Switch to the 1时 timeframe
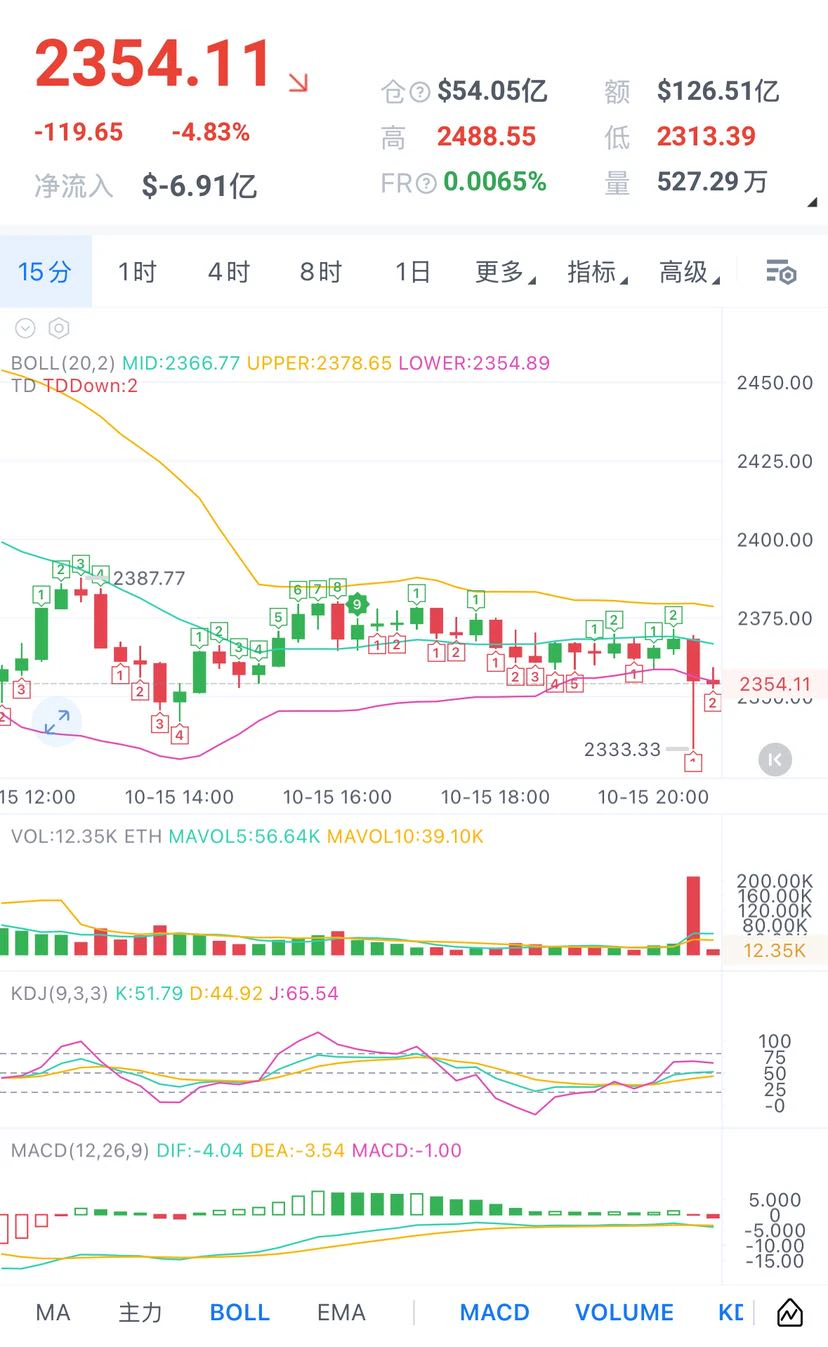The width and height of the screenshot is (828, 1347). (x=137, y=272)
